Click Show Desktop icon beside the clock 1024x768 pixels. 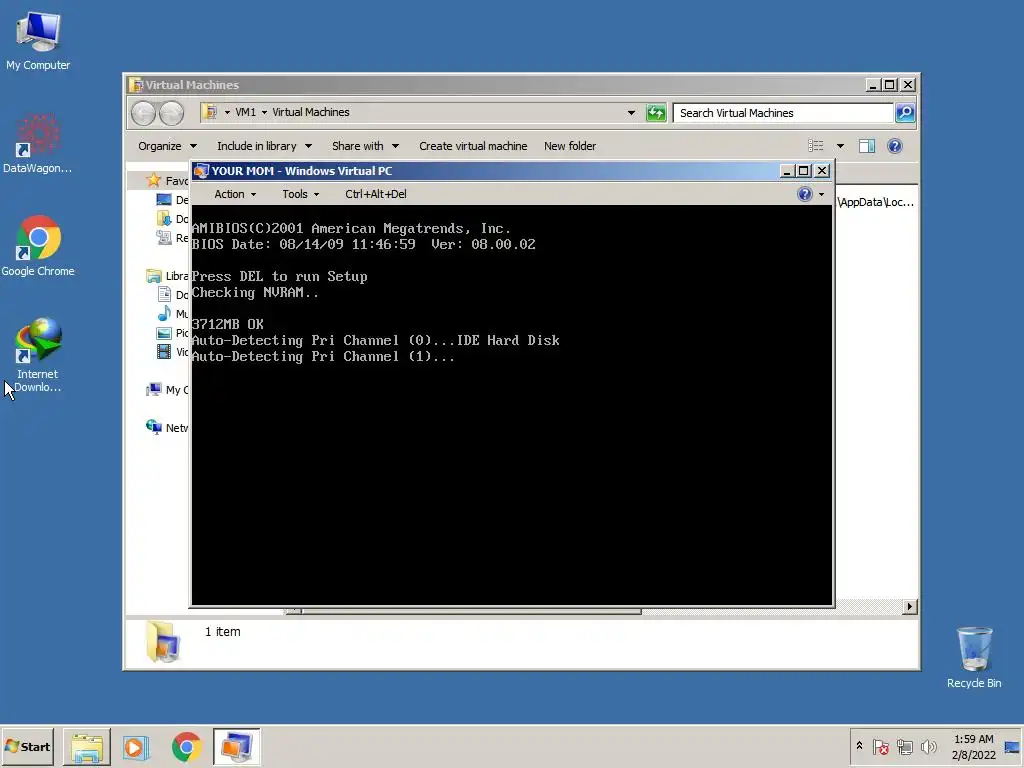[x=1012, y=747]
